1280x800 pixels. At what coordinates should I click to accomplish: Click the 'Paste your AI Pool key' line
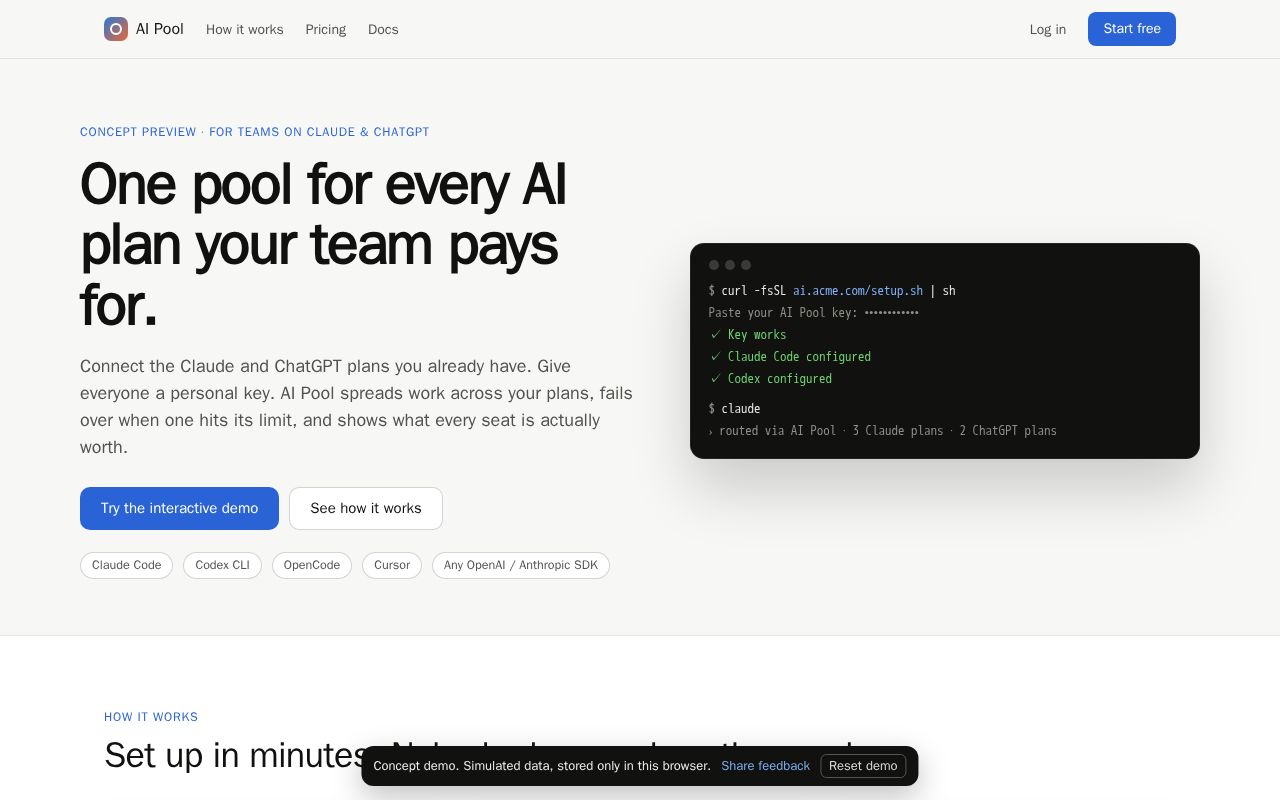[x=814, y=313]
